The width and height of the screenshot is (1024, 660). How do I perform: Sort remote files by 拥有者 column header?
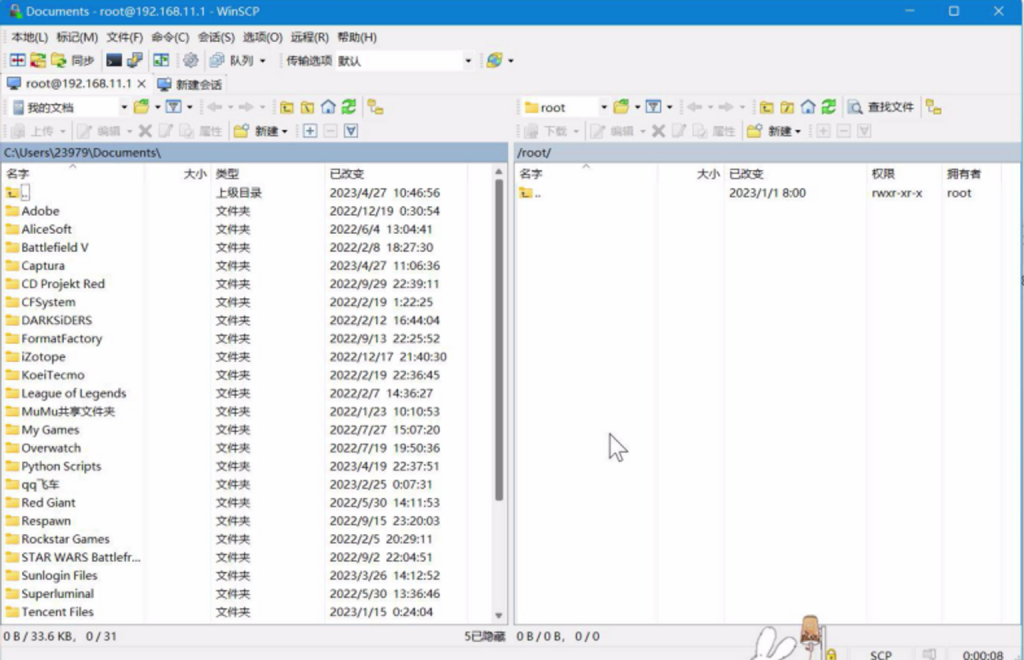tap(971, 174)
